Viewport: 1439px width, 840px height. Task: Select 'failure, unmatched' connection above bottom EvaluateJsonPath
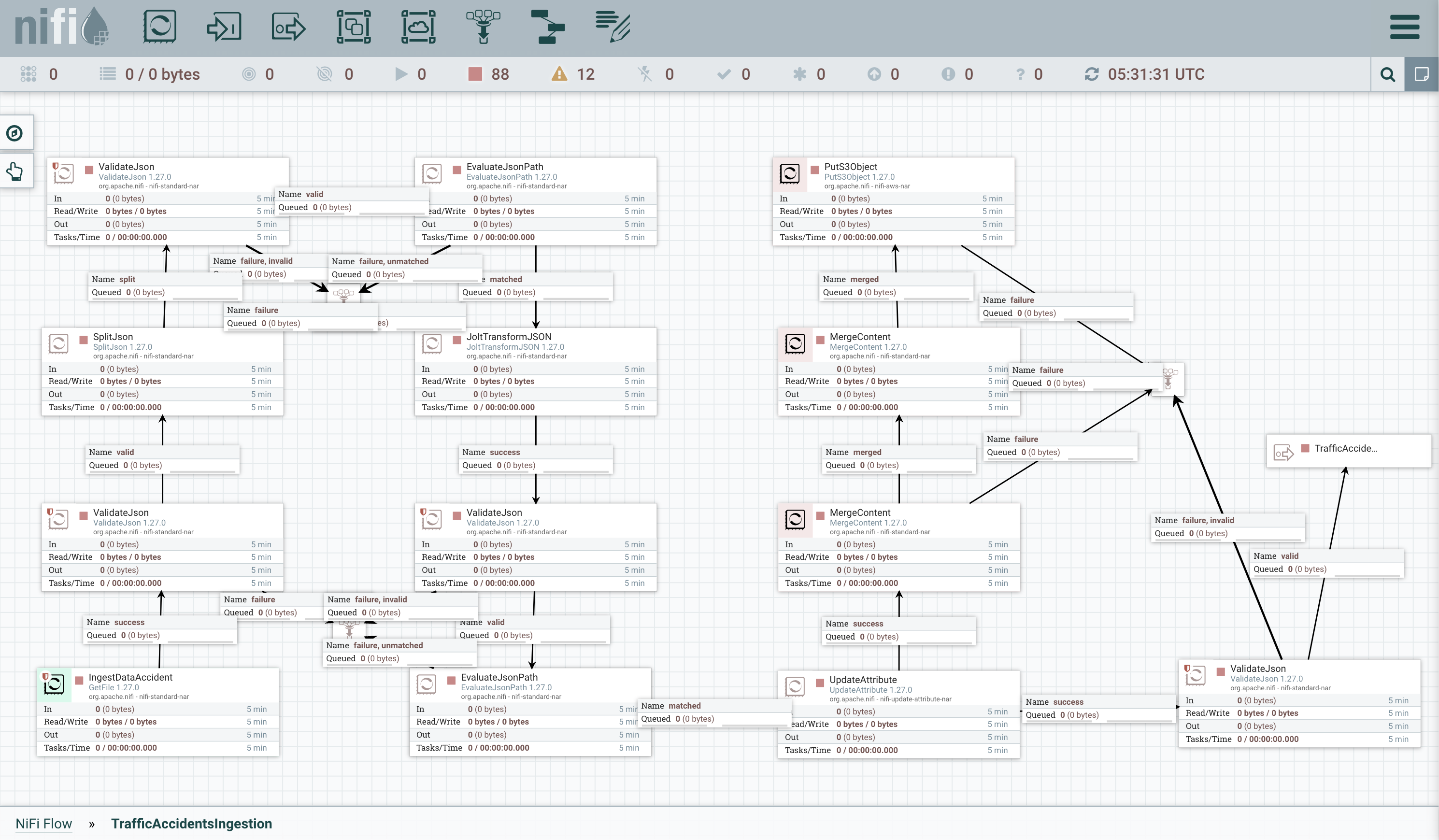(400, 652)
